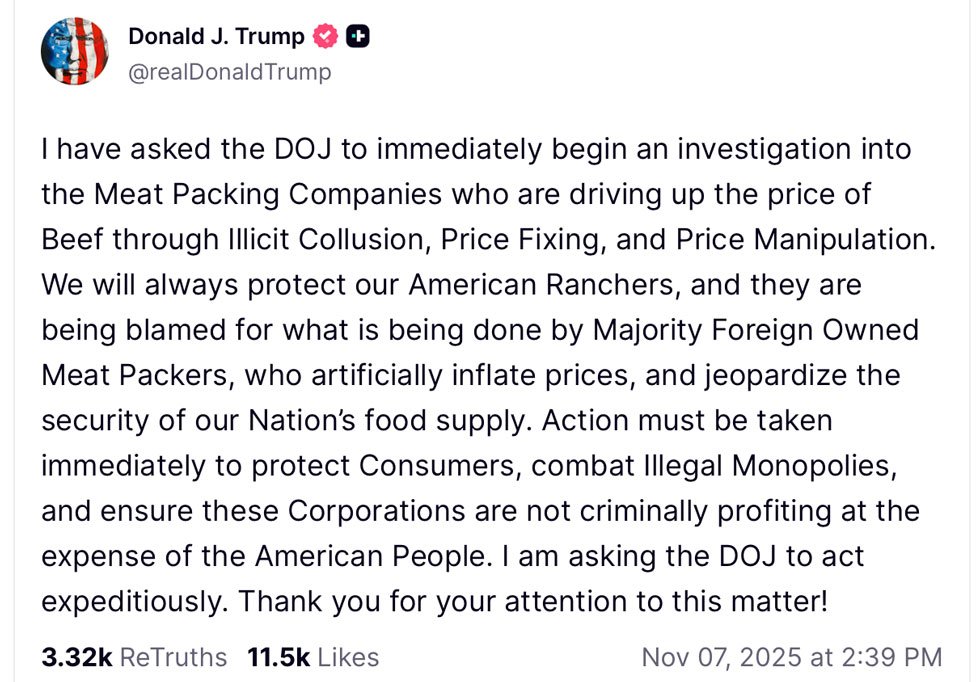Open the Donald J. Trump display name

click(x=216, y=38)
